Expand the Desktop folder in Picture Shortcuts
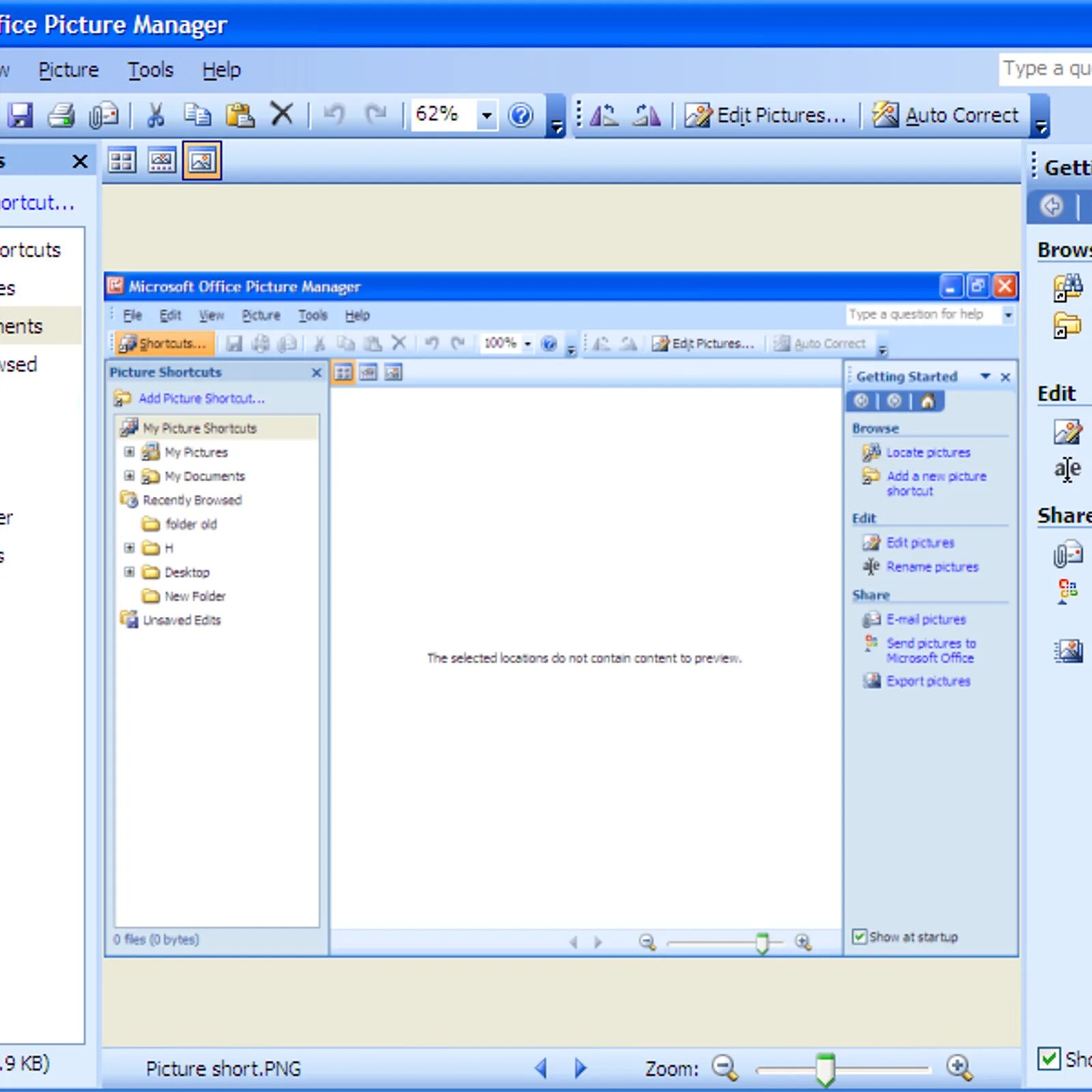Image resolution: width=1092 pixels, height=1092 pixels. 130,572
